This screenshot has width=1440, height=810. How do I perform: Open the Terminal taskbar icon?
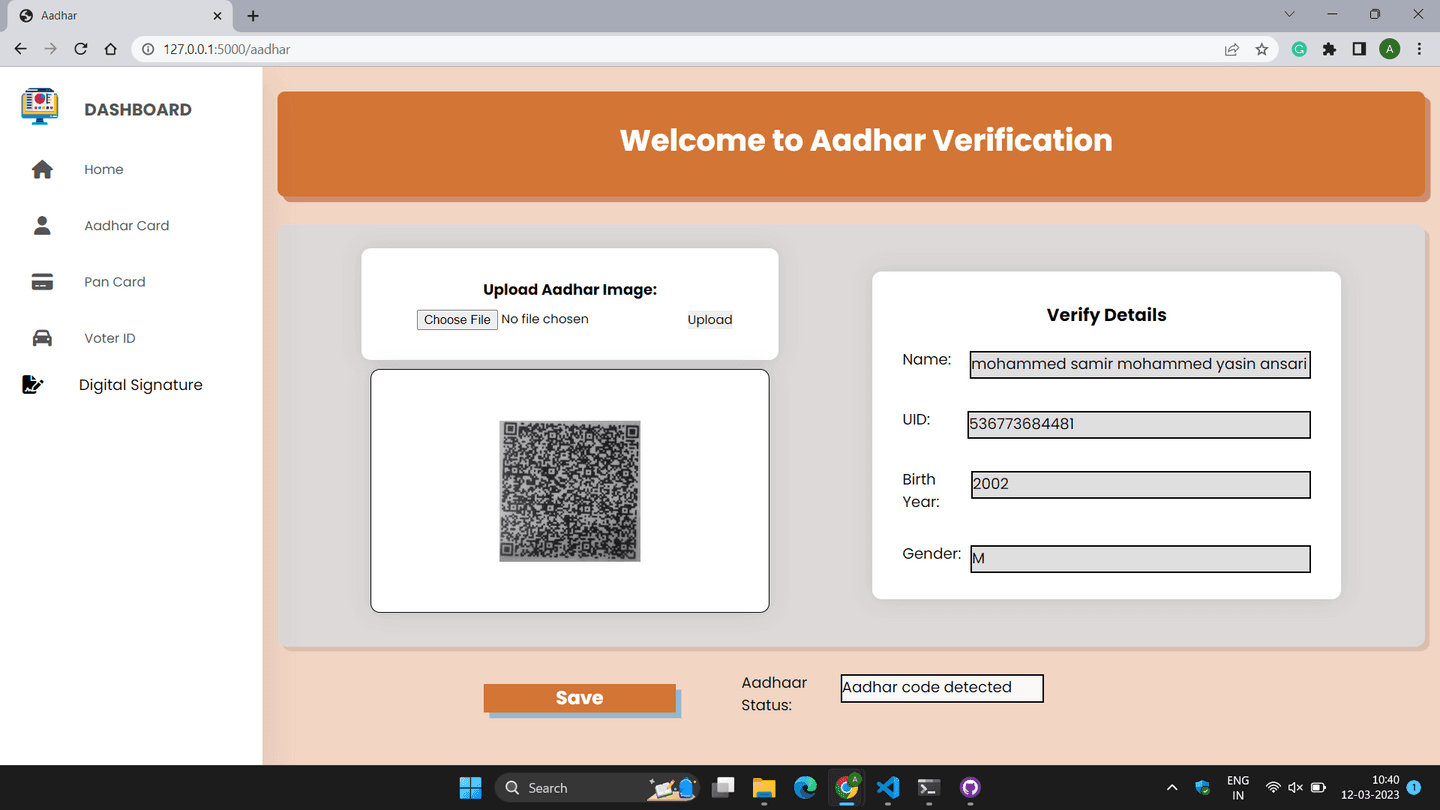[929, 788]
